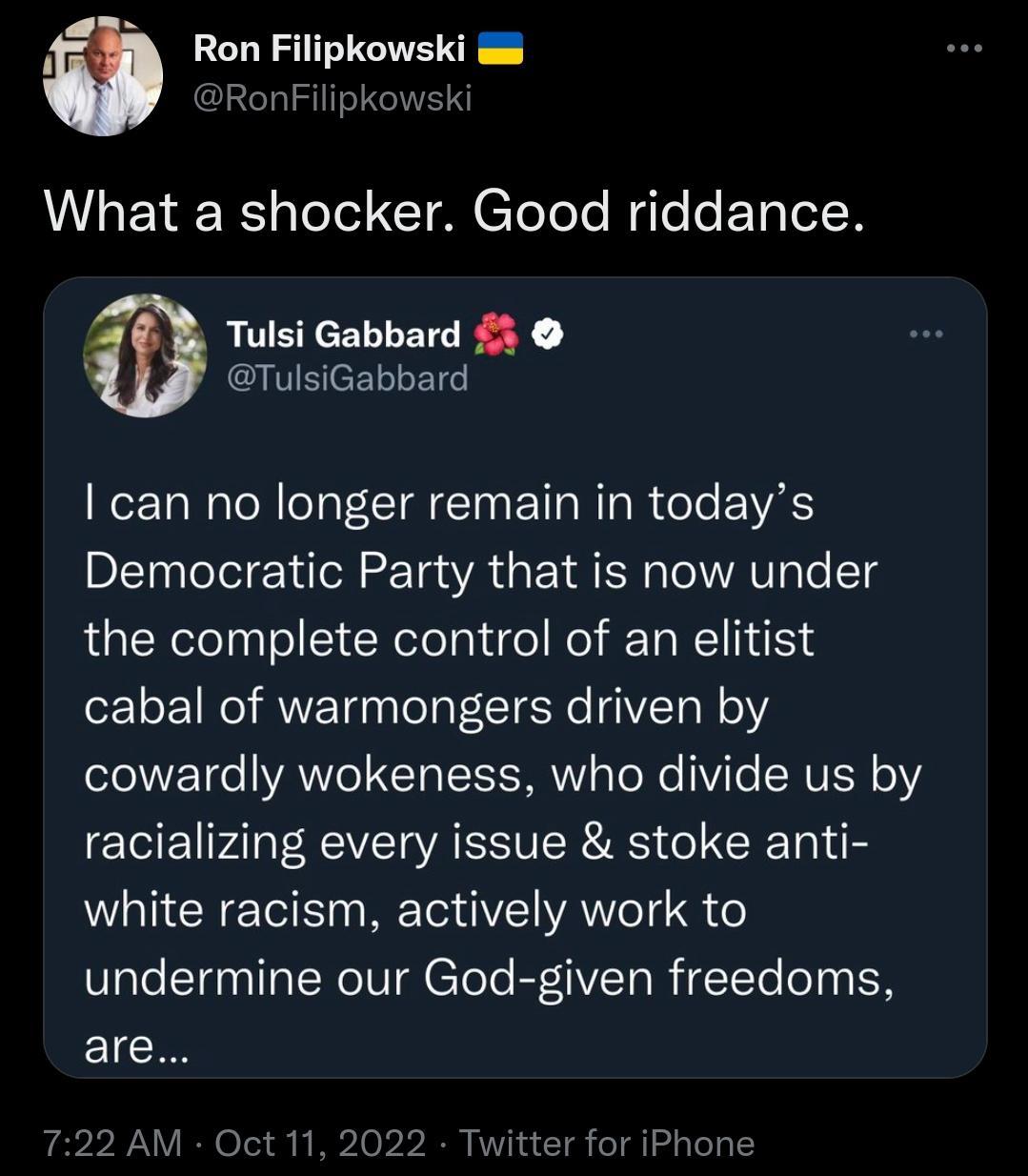Click Tulsi Gabbard's verified checkmark badge
Image resolution: width=1028 pixels, height=1176 pixels.
coord(546,335)
